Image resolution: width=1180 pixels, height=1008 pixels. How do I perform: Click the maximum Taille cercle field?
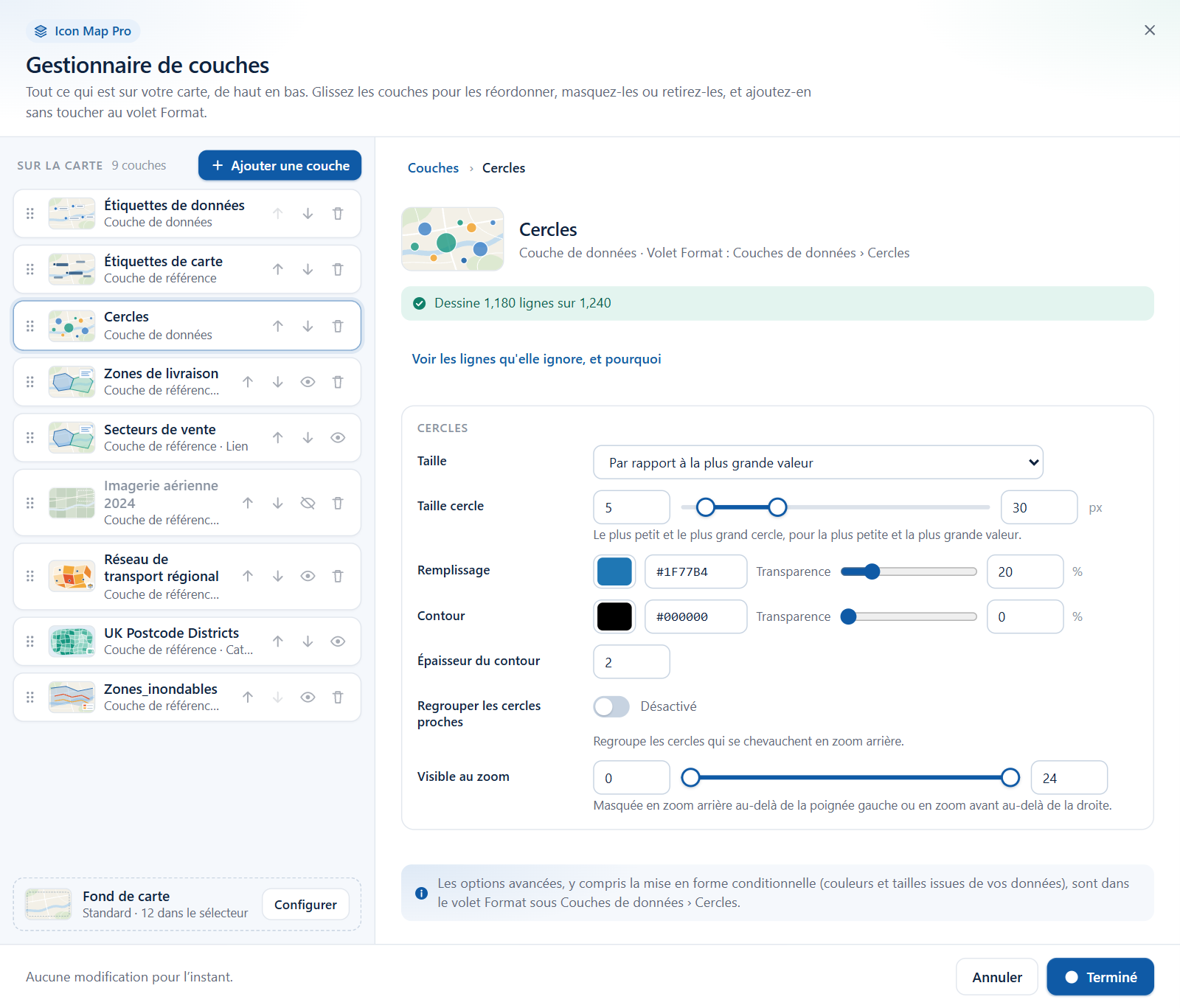(1039, 507)
